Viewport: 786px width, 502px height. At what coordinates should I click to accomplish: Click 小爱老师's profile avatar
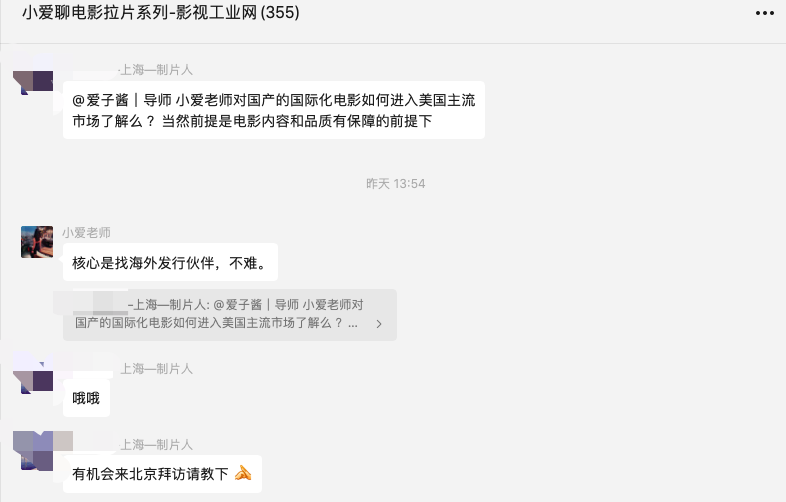(x=37, y=242)
